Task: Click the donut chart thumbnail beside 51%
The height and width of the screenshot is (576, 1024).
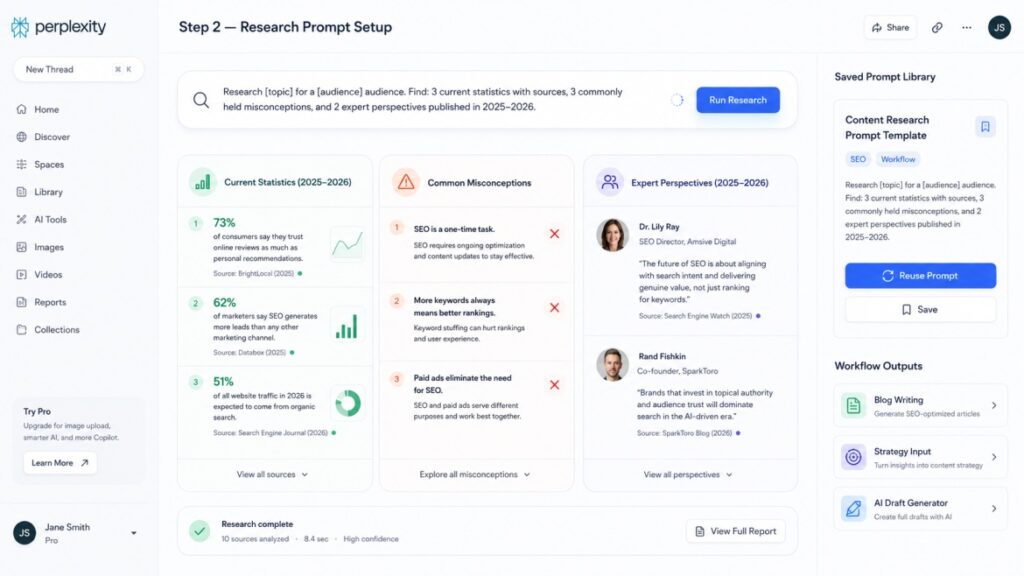Action: point(347,403)
